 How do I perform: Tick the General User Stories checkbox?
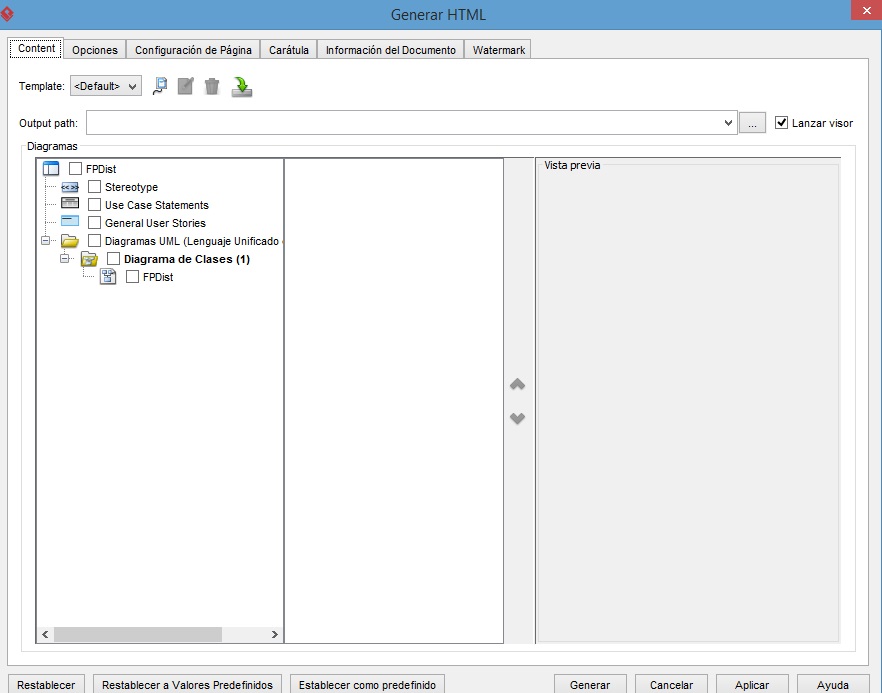click(x=94, y=223)
